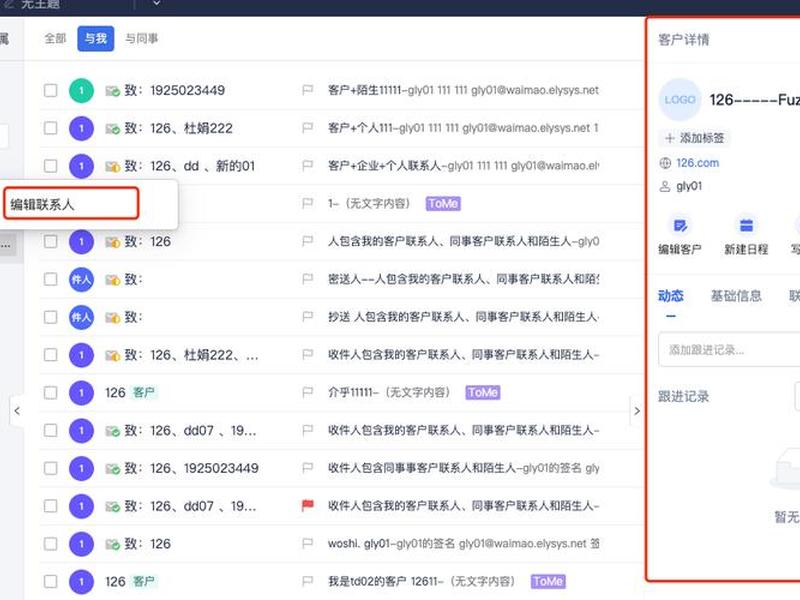Flag the 客户+企业+个人联系人 email
This screenshot has width=800, height=600.
308,165
